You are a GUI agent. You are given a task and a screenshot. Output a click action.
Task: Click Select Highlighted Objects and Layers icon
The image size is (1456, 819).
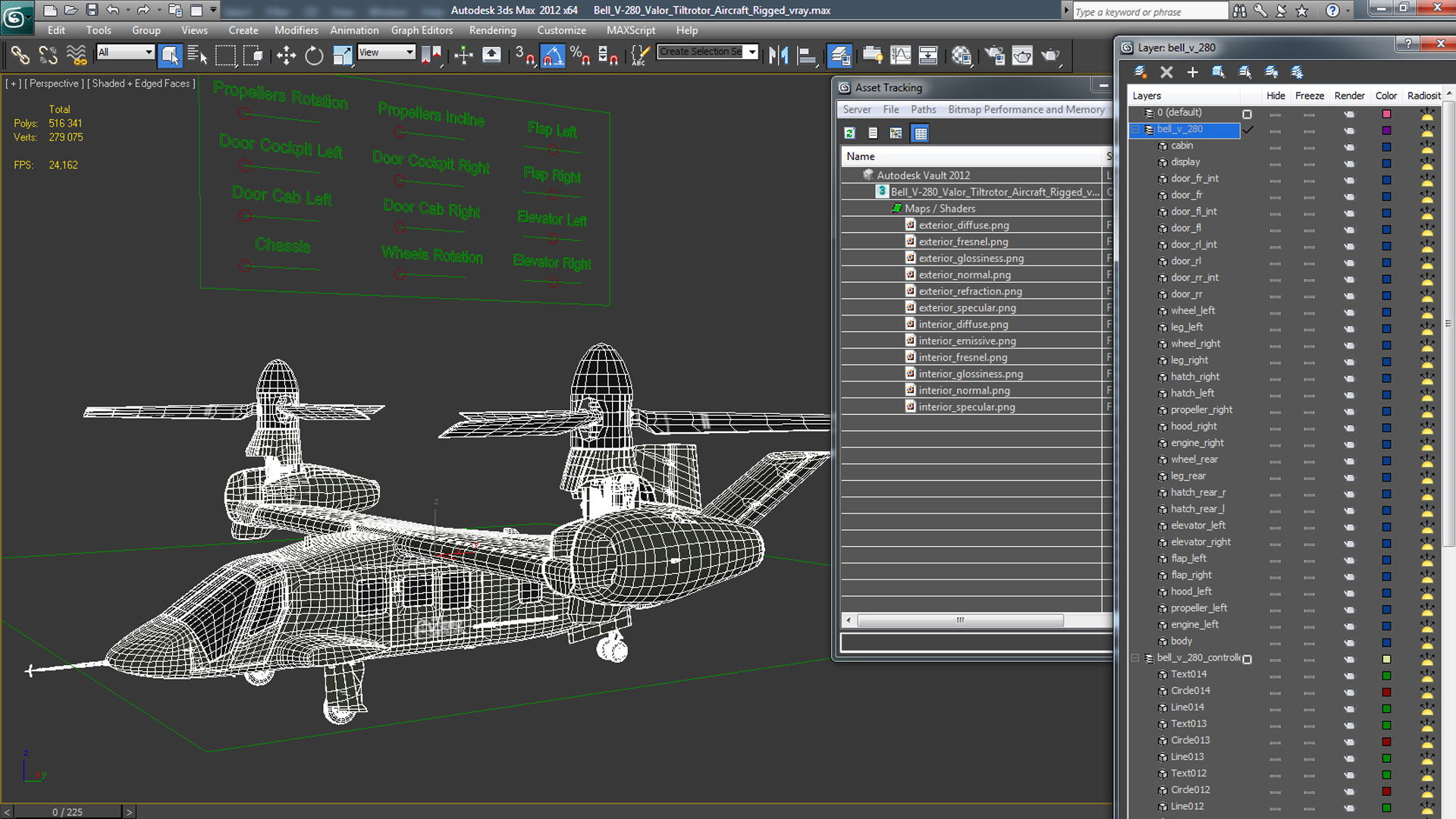(x=1219, y=72)
